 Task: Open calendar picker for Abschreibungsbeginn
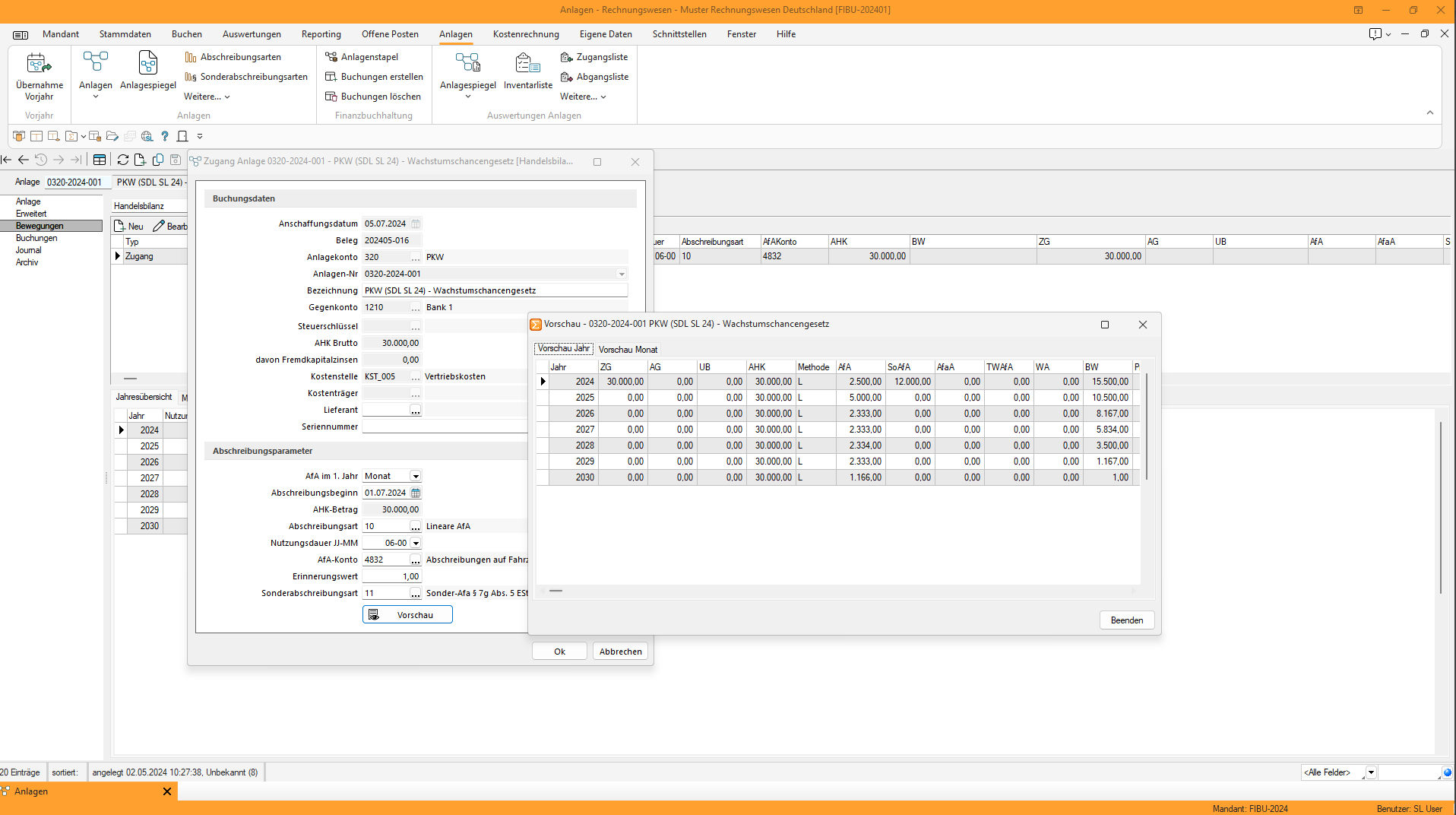tap(416, 493)
